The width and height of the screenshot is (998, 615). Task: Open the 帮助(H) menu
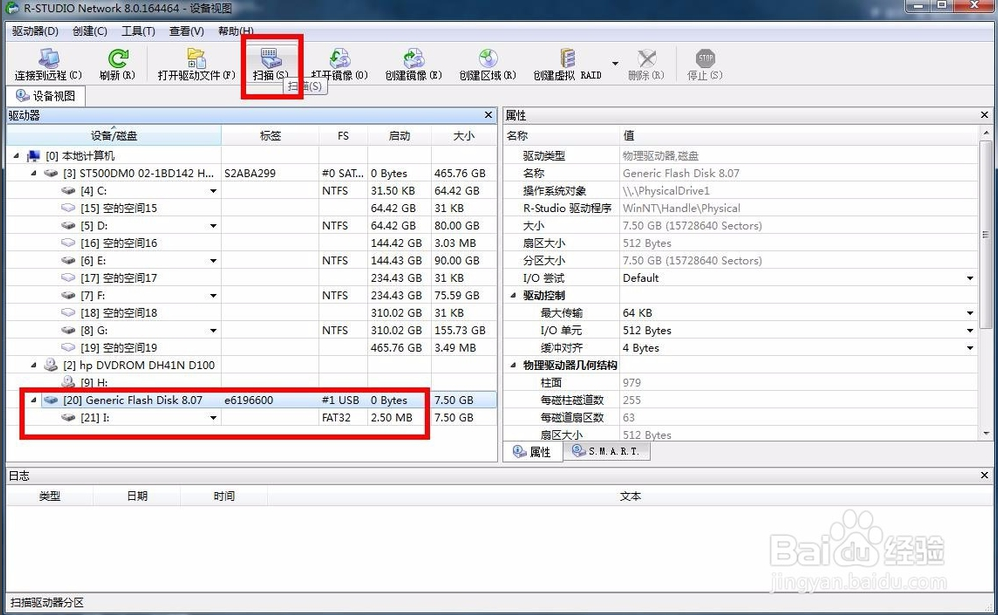235,31
